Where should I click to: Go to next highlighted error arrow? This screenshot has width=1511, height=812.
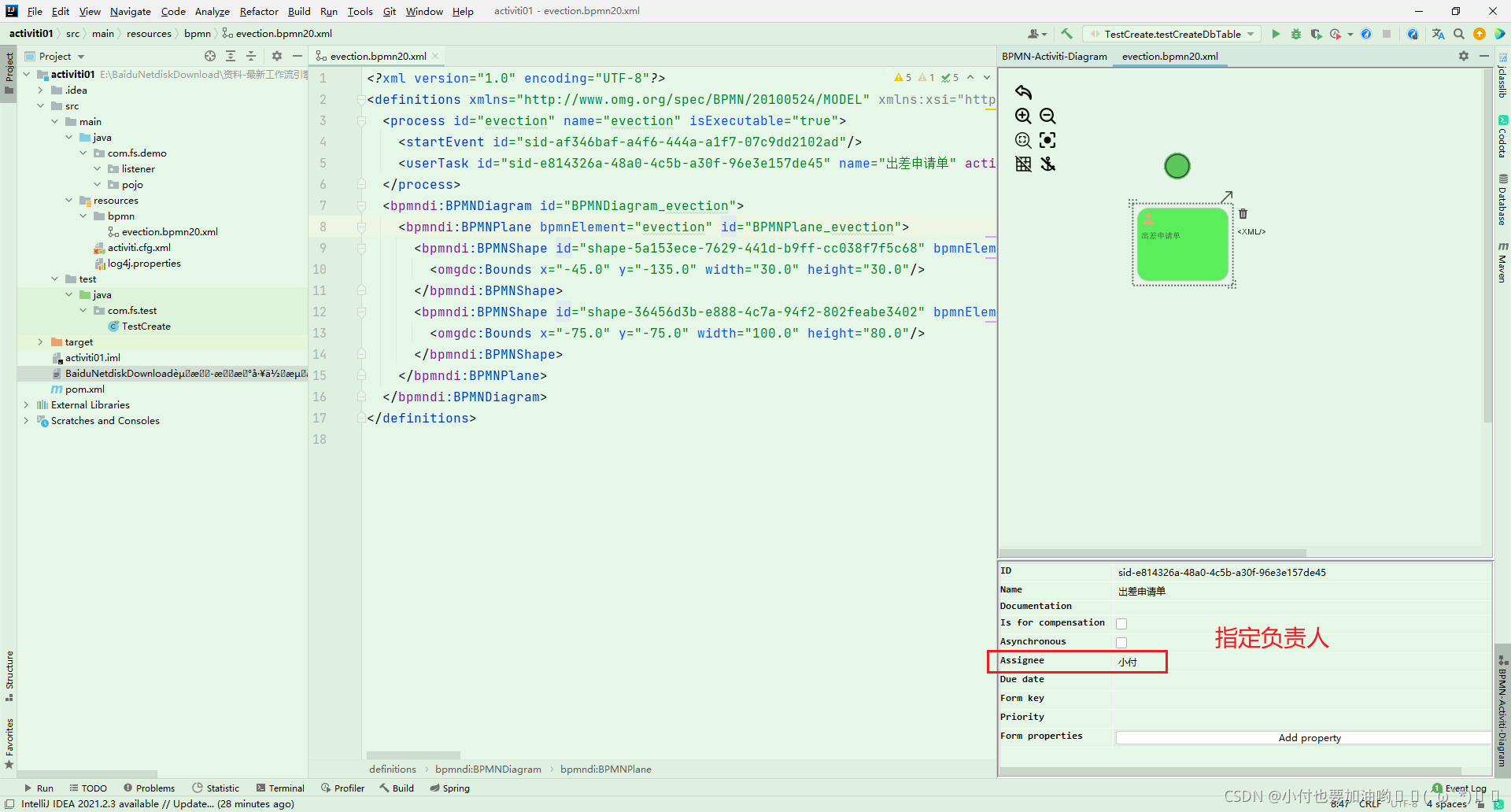[987, 77]
